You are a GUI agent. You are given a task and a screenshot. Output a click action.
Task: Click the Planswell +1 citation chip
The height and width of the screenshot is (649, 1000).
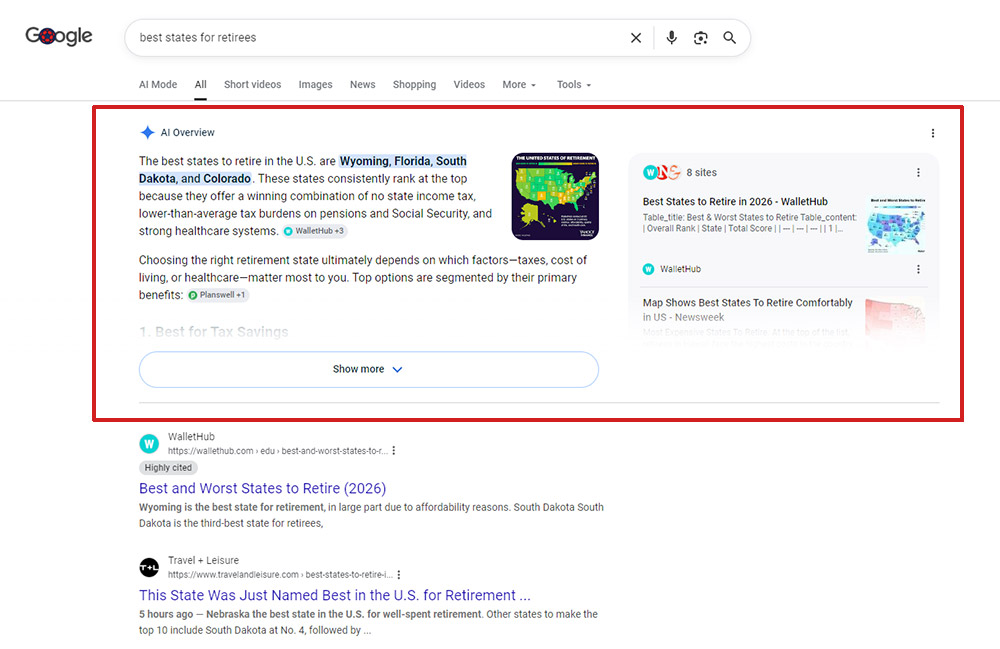(x=218, y=295)
